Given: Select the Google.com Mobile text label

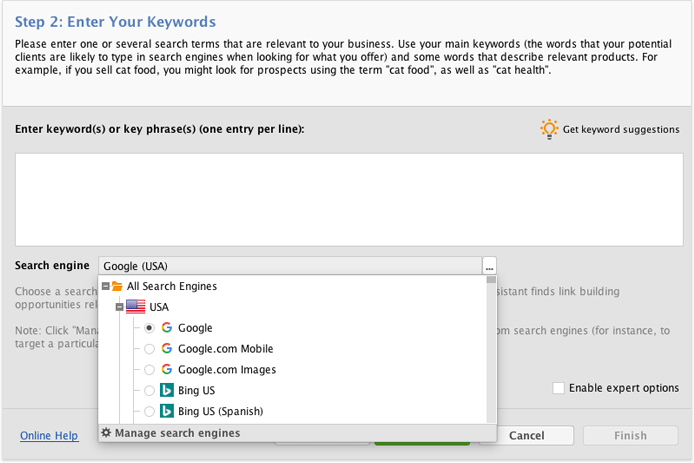Looking at the screenshot, I should (226, 349).
